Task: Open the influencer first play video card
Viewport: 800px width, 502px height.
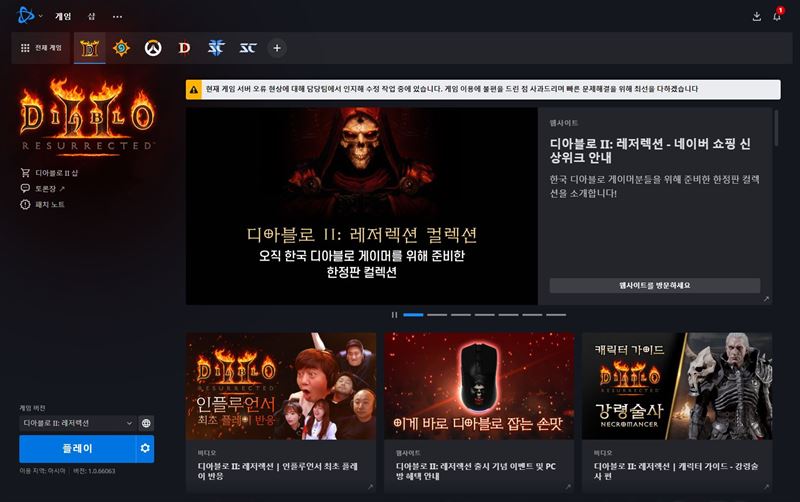Action: point(281,412)
